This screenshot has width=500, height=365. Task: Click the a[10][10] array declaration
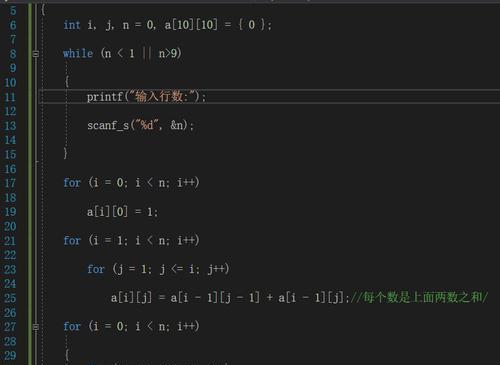191,25
